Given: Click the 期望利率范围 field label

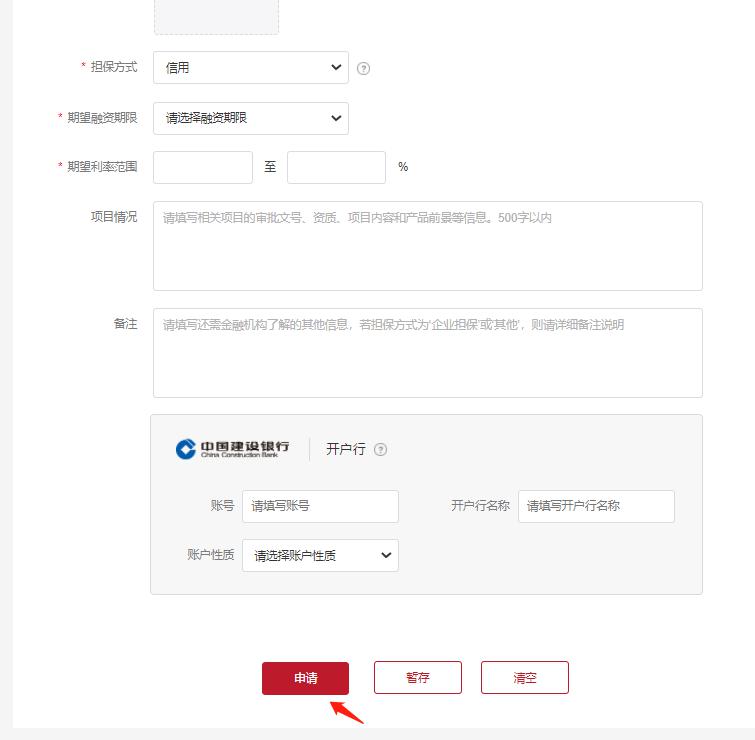Looking at the screenshot, I should click(102, 167).
